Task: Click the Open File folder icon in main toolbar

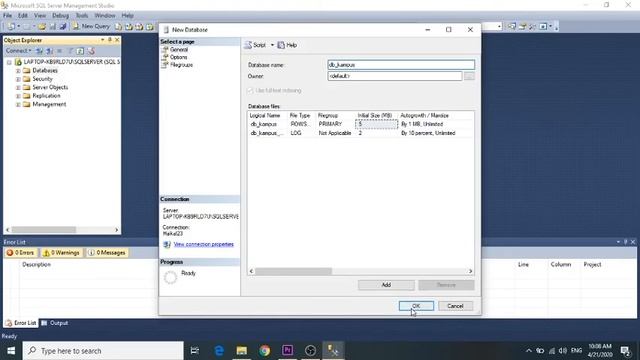Action: coord(42,27)
